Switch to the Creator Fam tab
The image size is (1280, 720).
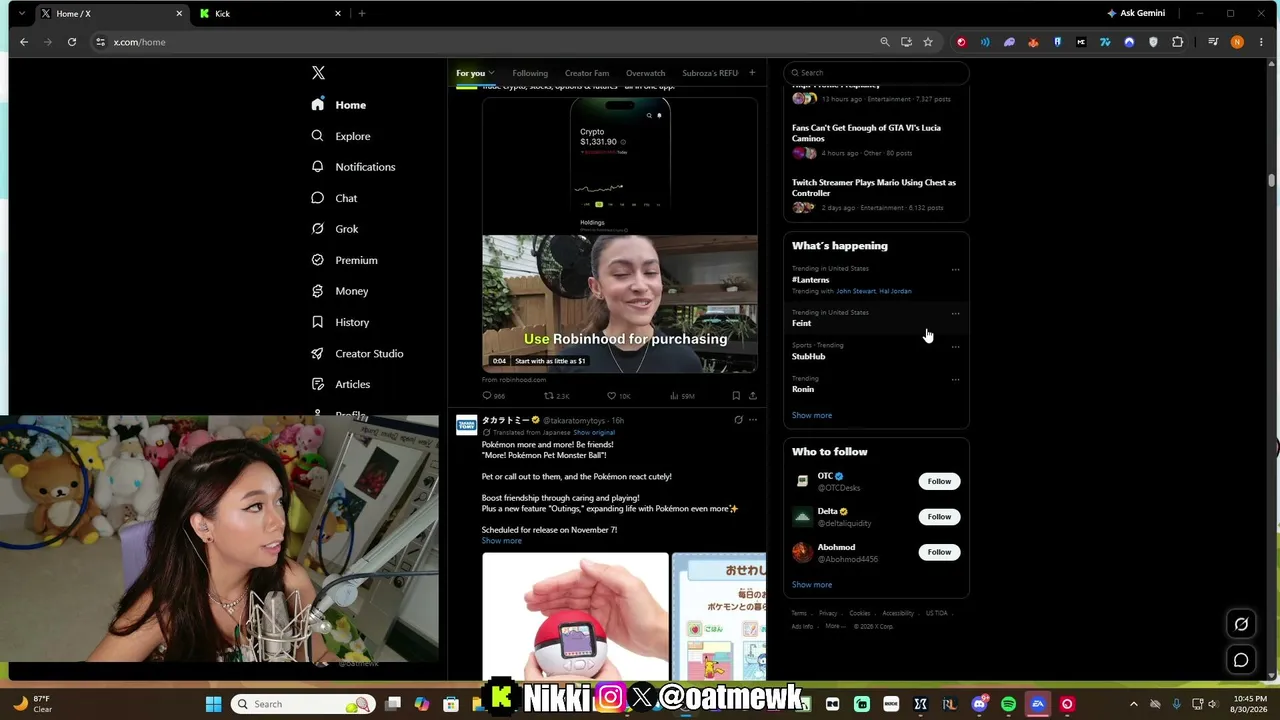[x=586, y=73]
